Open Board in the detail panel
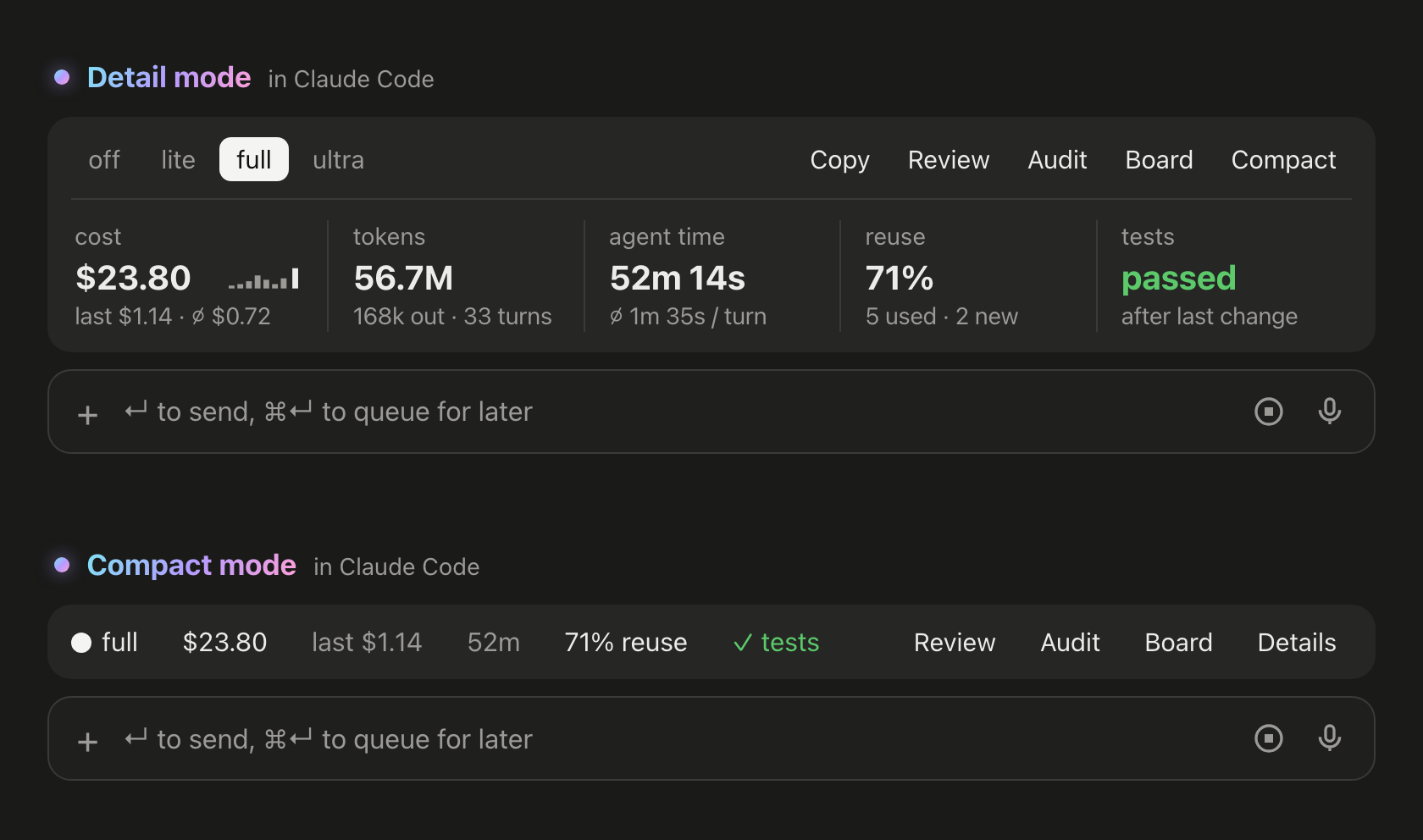Image resolution: width=1423 pixels, height=840 pixels. coord(1159,159)
